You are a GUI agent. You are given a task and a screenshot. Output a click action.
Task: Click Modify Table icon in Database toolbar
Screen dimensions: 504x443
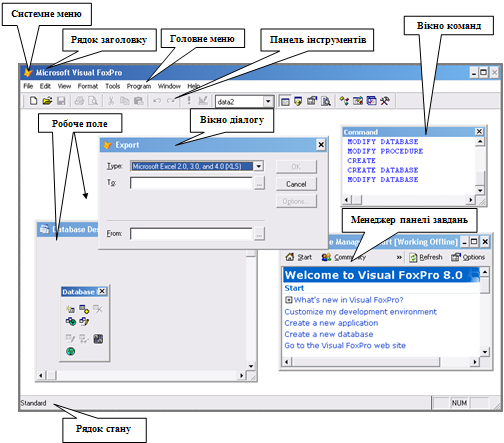pyautogui.click(x=70, y=339)
